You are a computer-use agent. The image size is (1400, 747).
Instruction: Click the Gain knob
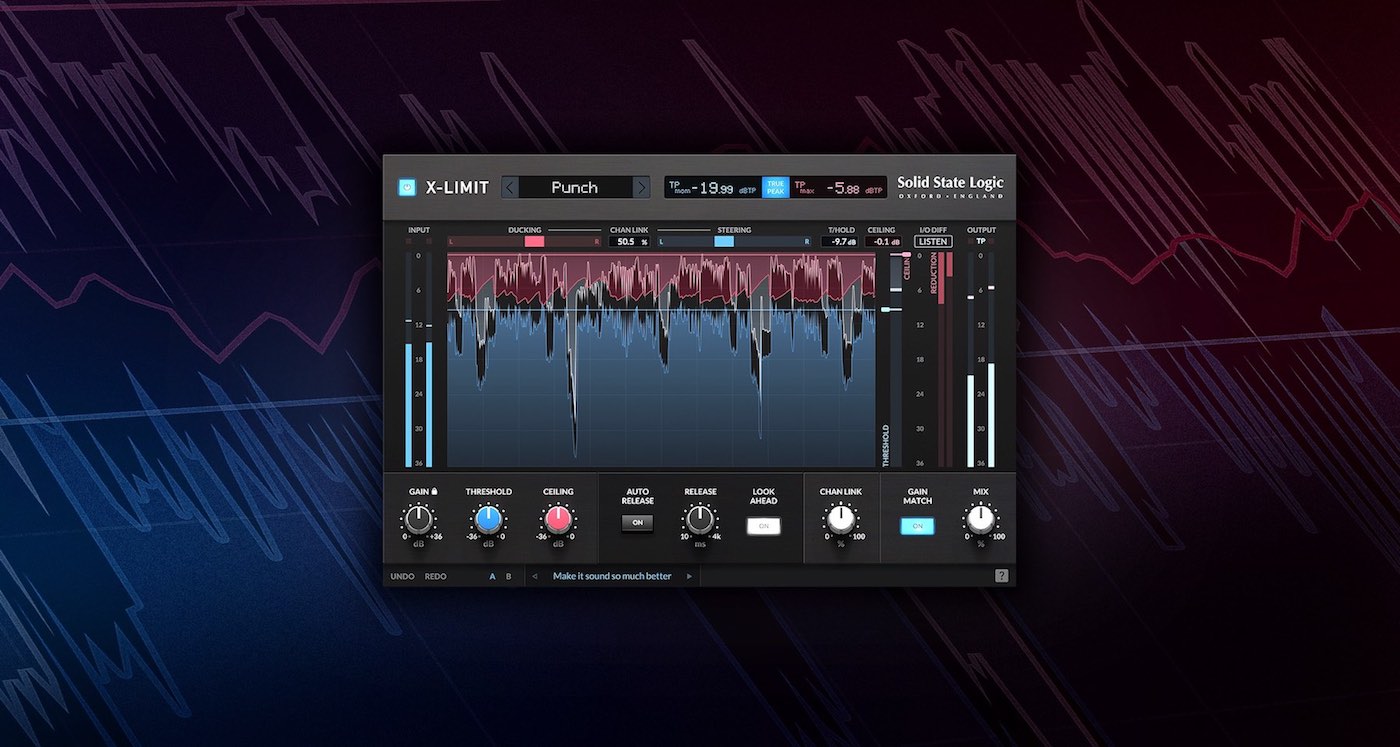pyautogui.click(x=418, y=519)
